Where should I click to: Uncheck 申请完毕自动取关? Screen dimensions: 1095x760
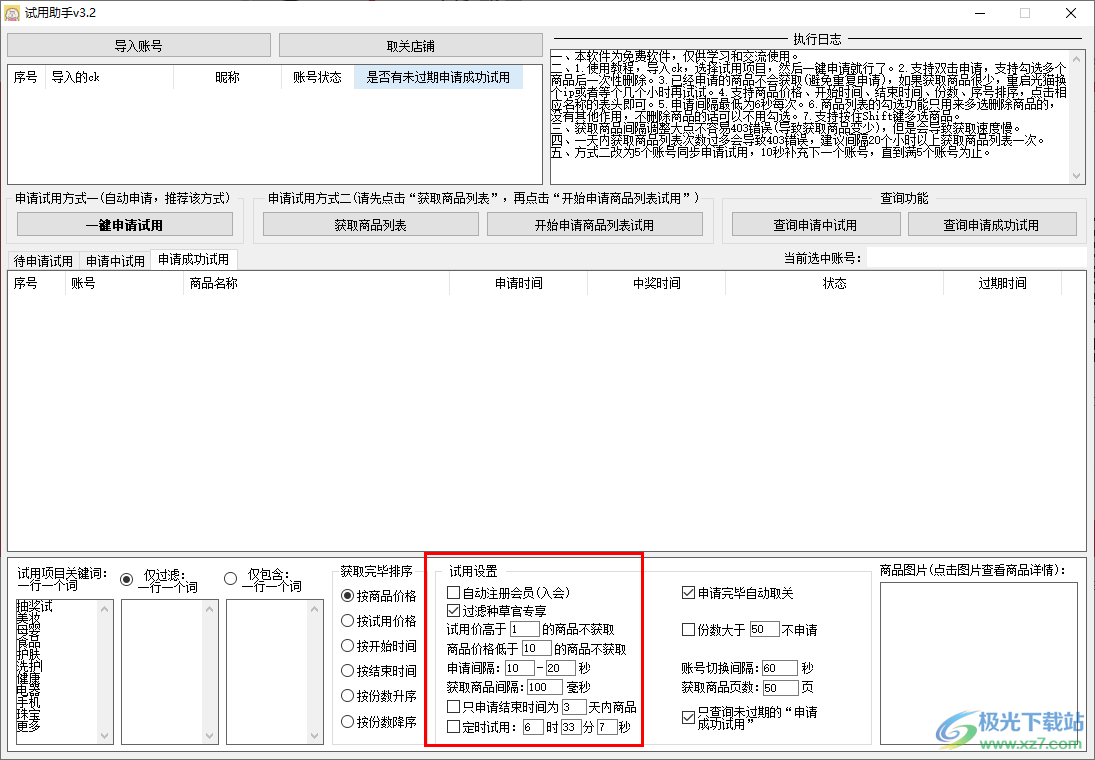(688, 592)
